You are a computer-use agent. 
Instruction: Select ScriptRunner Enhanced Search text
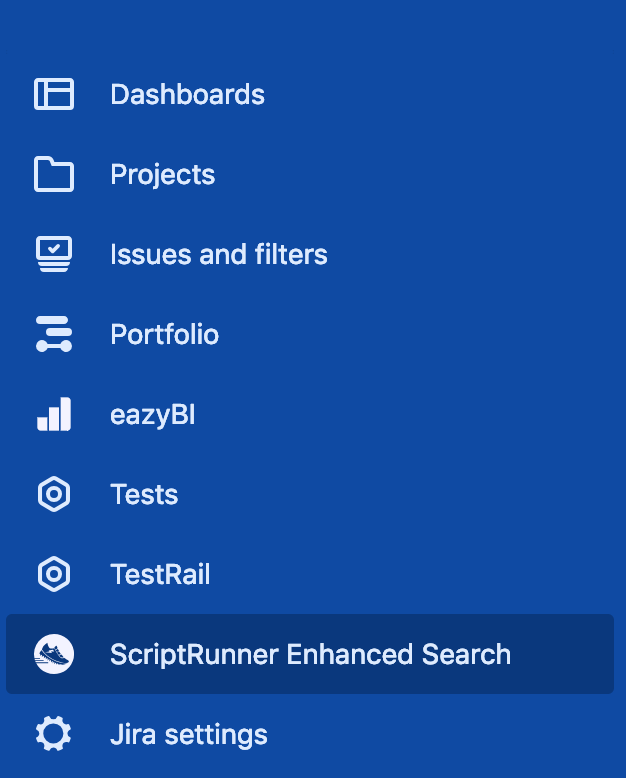coord(311,654)
